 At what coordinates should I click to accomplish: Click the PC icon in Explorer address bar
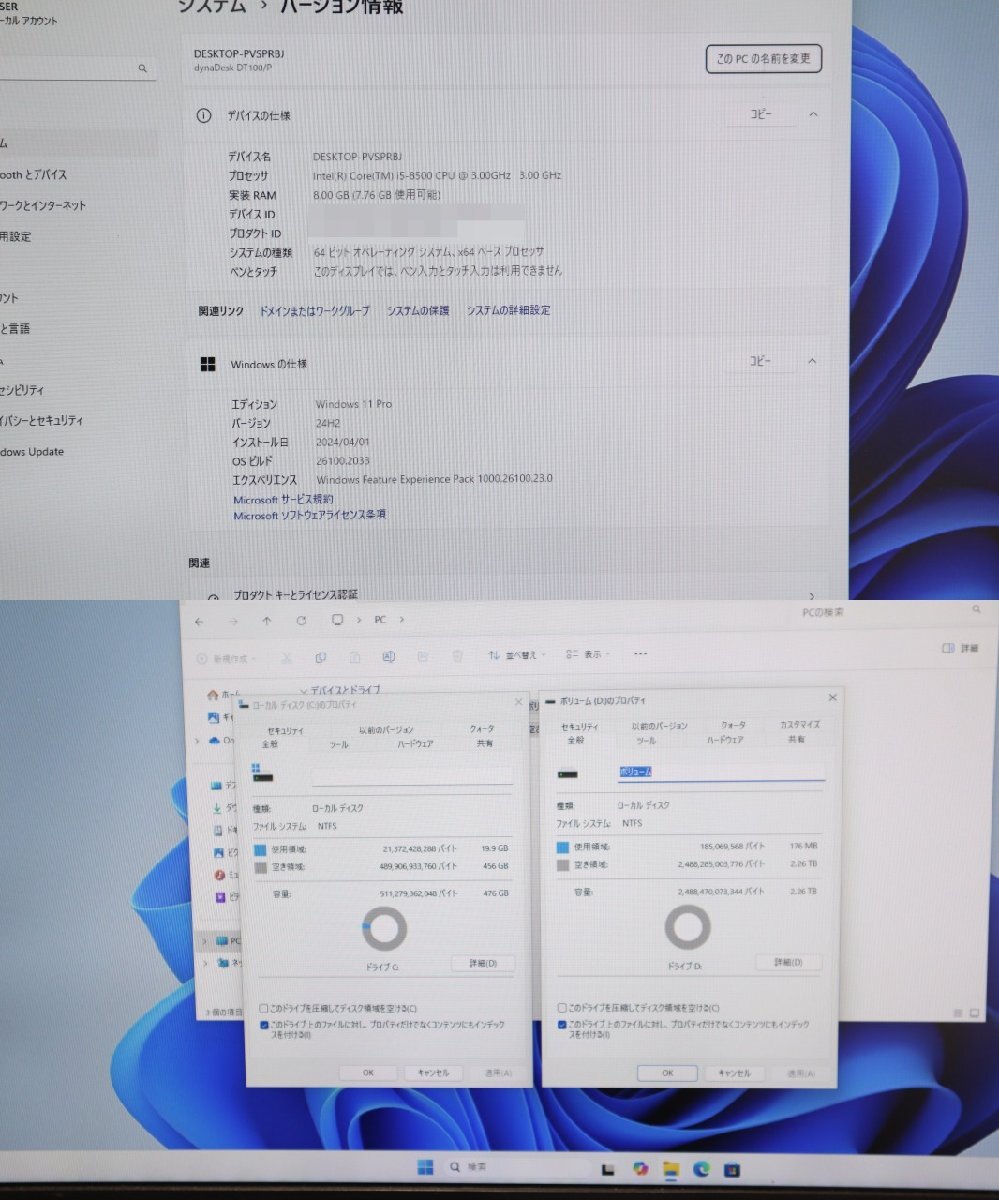[x=338, y=620]
